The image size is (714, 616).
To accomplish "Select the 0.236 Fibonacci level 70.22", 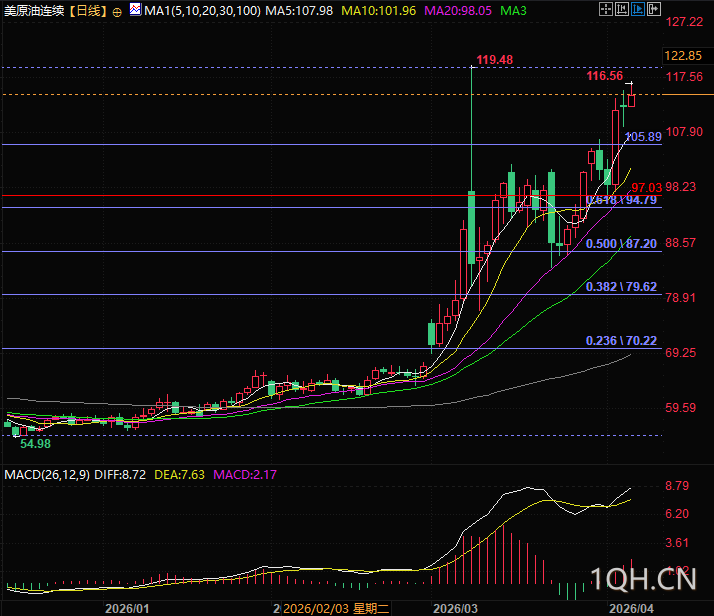I will 622,341.
